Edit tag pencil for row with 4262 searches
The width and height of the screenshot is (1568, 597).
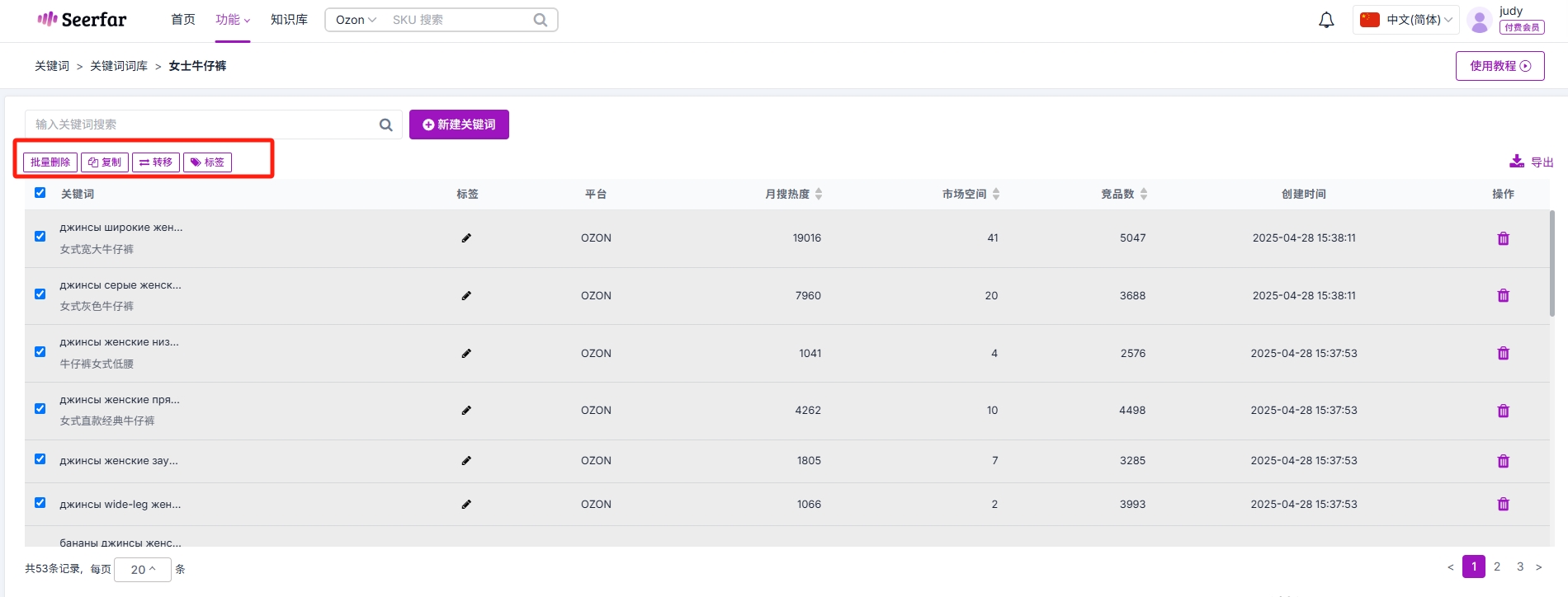coord(466,410)
